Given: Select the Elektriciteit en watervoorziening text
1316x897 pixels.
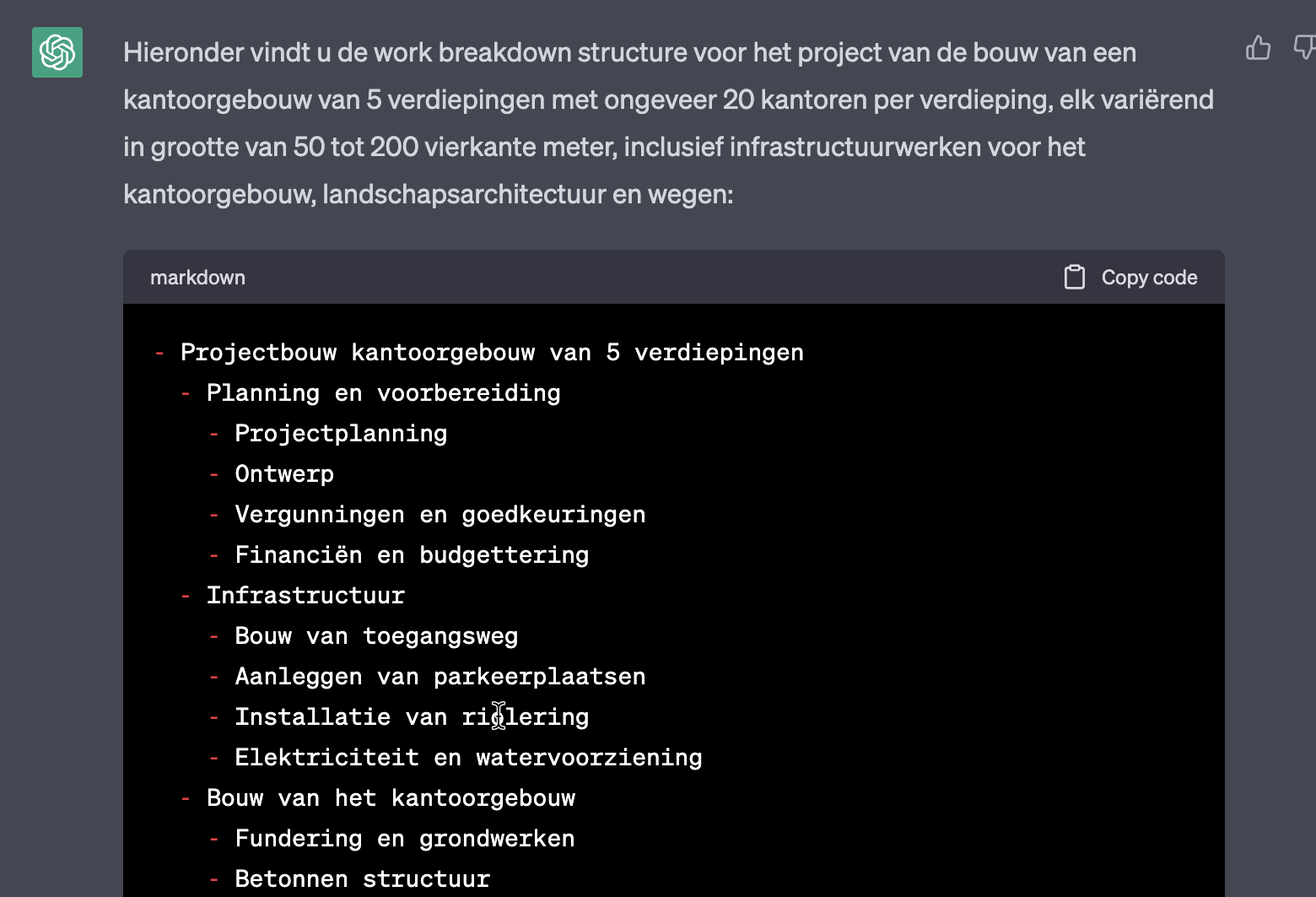Looking at the screenshot, I should [x=468, y=757].
